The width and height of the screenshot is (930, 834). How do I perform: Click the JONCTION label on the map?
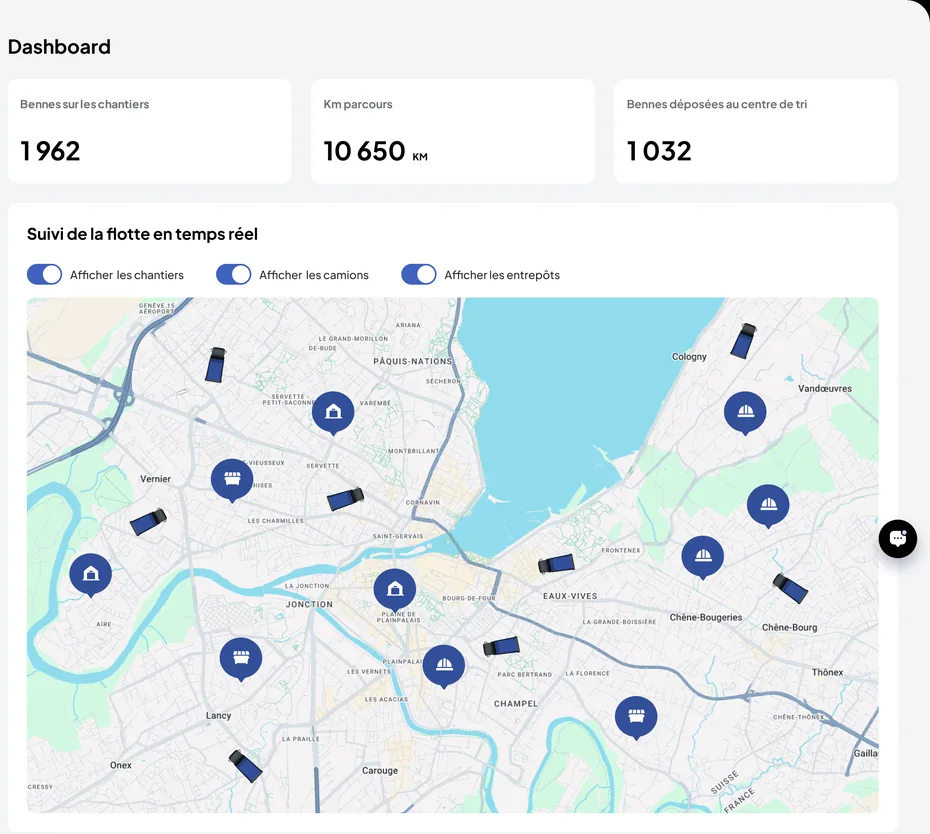point(310,604)
